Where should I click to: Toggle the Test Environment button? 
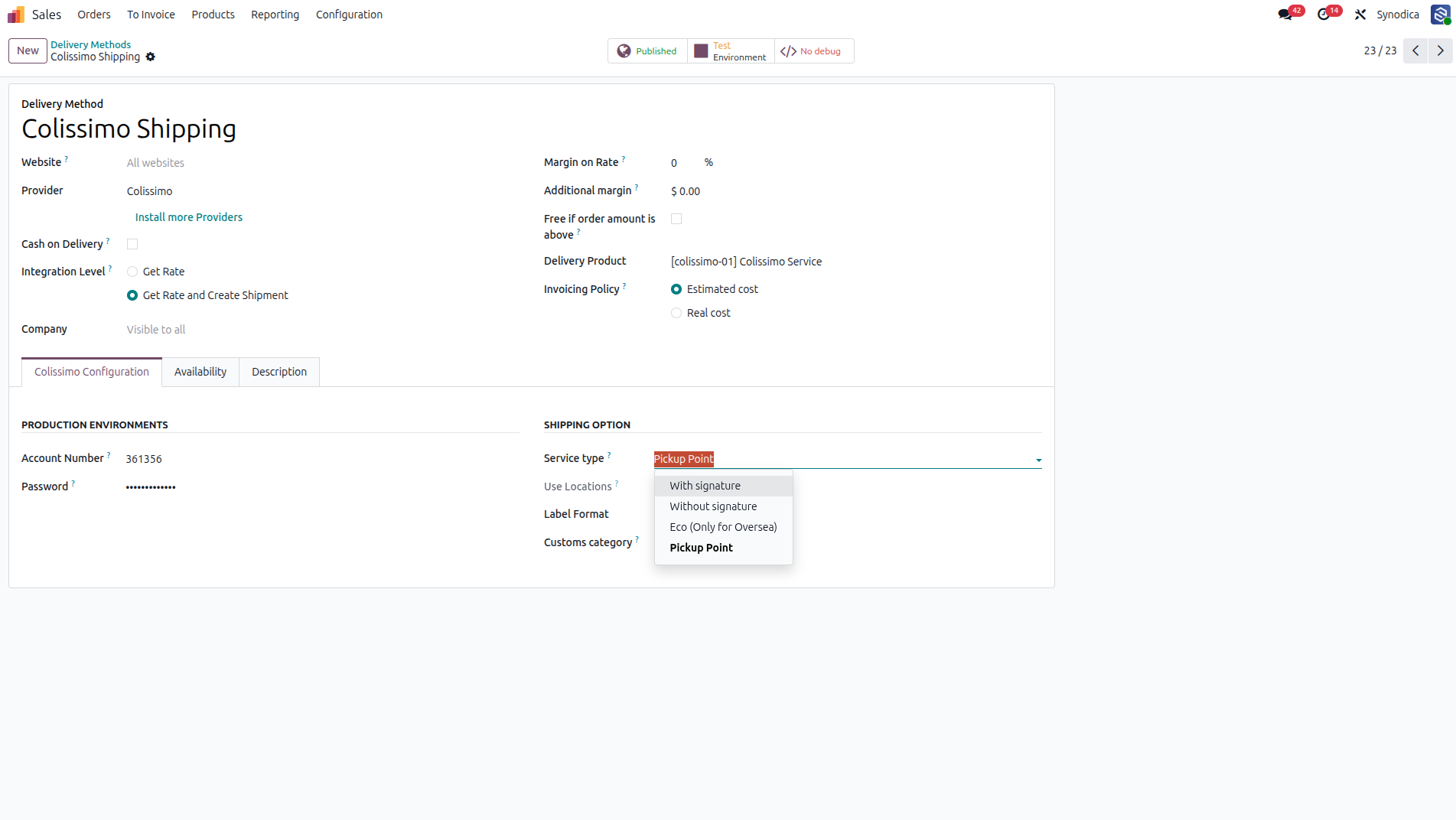pos(731,51)
